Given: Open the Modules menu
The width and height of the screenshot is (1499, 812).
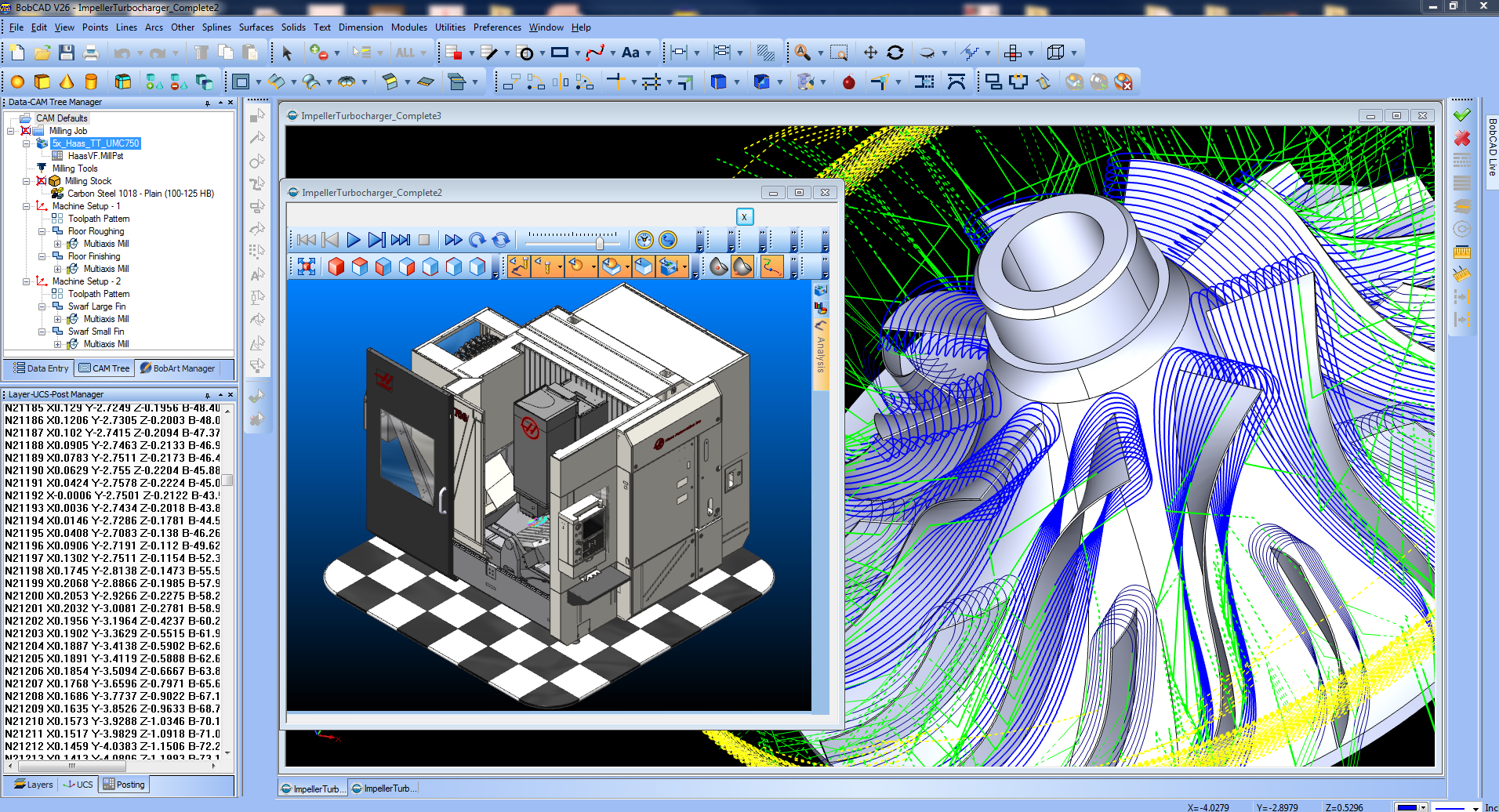Looking at the screenshot, I should 408,27.
